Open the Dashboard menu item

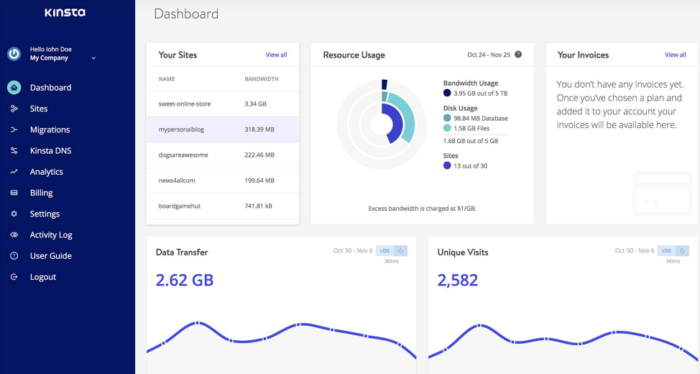(x=50, y=87)
